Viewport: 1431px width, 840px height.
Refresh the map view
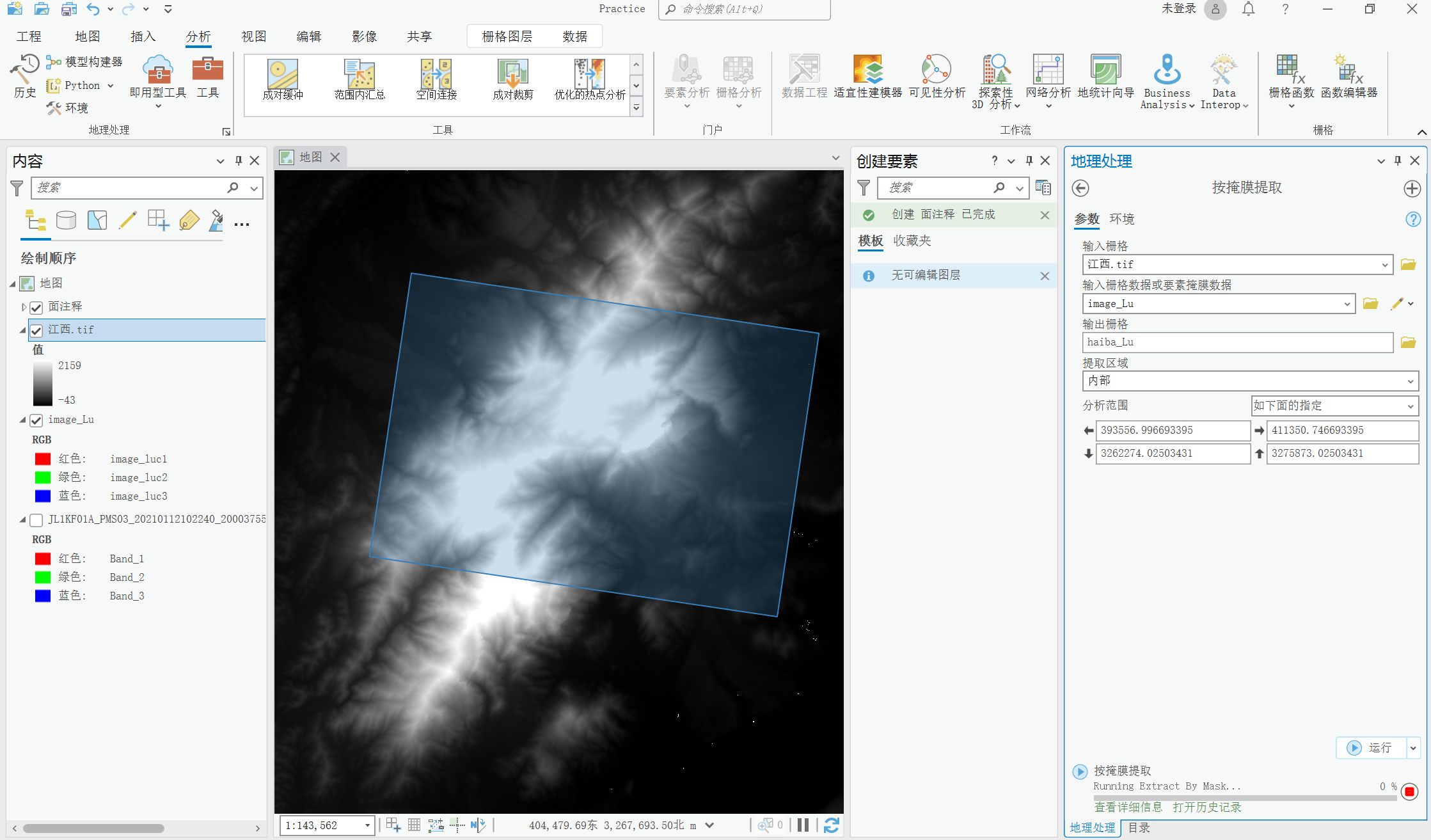(831, 825)
